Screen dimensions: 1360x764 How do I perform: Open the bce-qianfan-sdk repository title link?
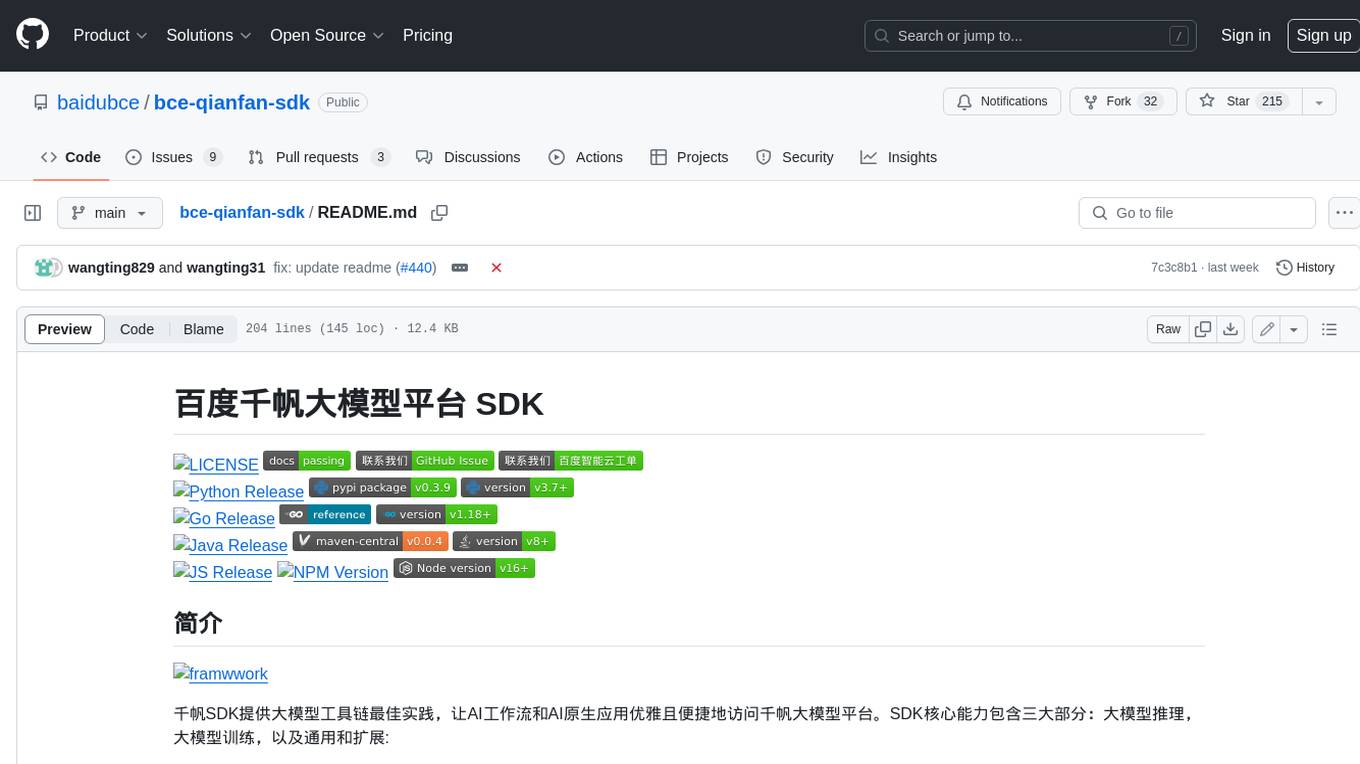[x=232, y=102]
